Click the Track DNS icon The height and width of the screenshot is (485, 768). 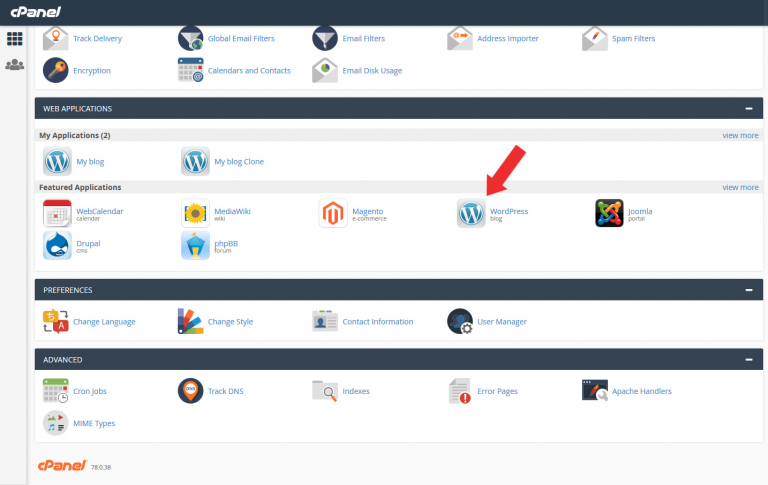[x=191, y=391]
